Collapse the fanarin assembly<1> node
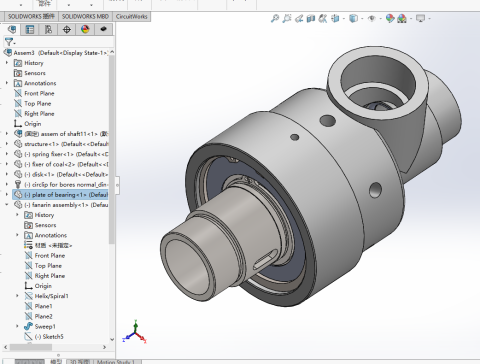 7,205
